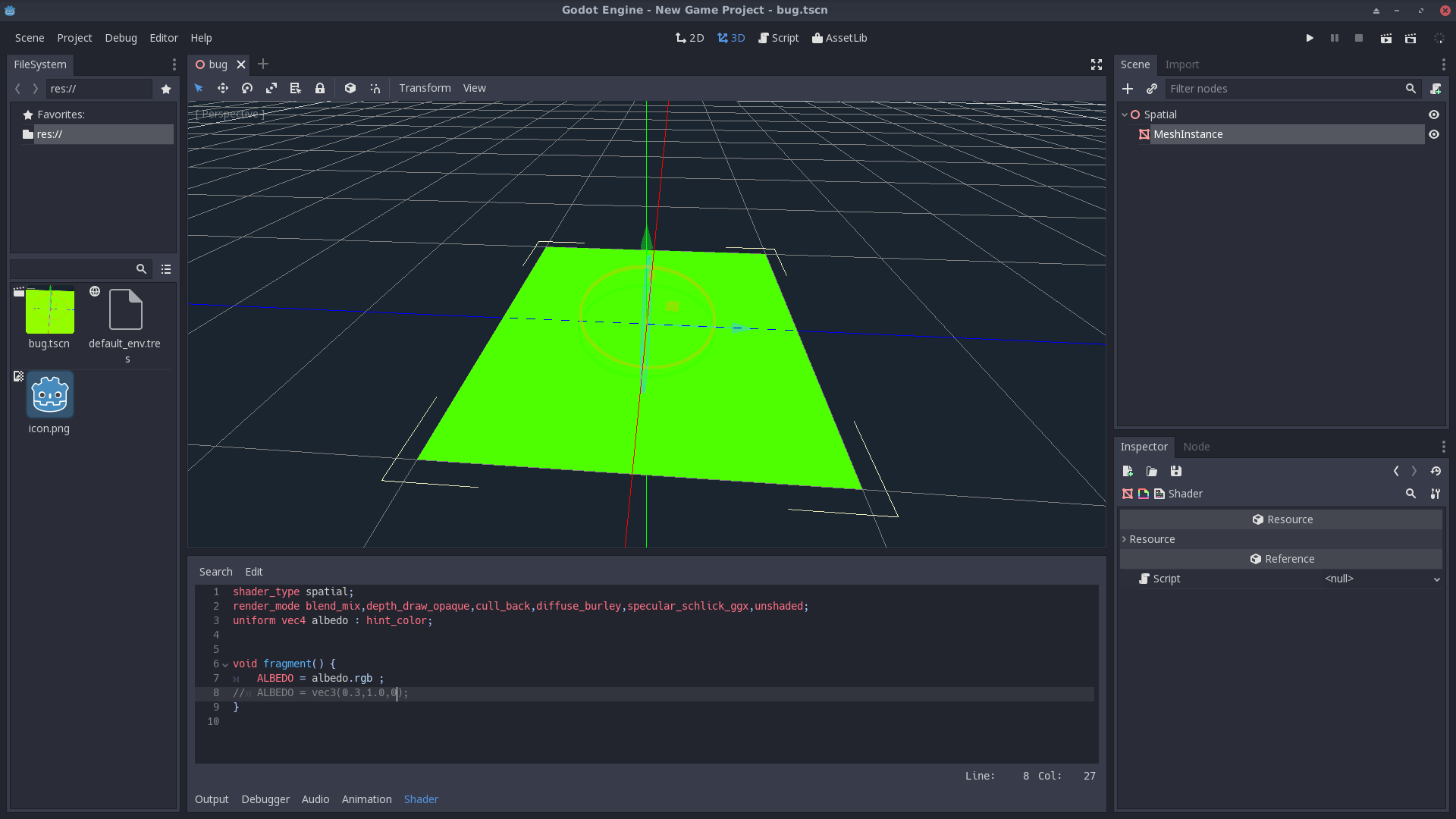Image resolution: width=1456 pixels, height=819 pixels.
Task: Open the Transform menu in the viewport
Action: click(425, 88)
